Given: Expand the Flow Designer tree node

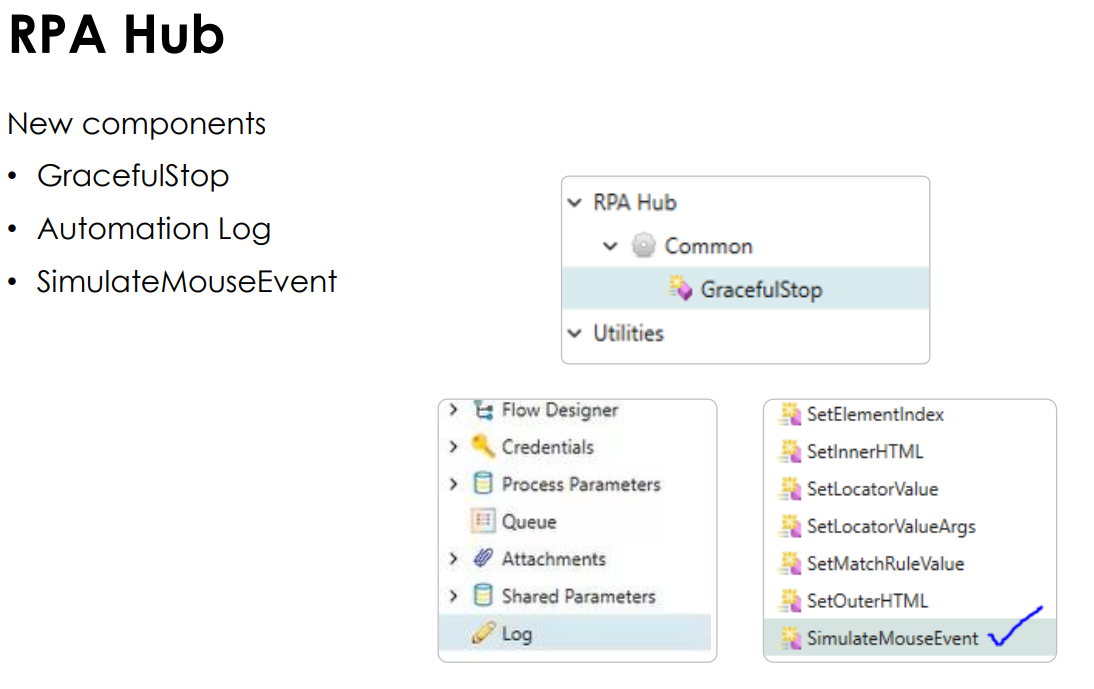Looking at the screenshot, I should 452,410.
